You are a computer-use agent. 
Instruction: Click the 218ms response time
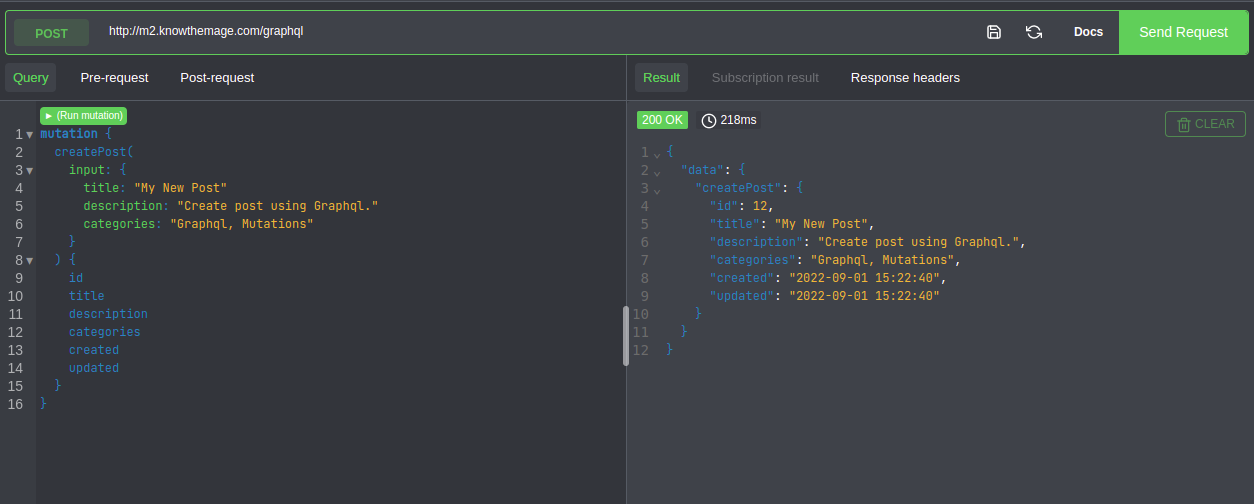(739, 120)
